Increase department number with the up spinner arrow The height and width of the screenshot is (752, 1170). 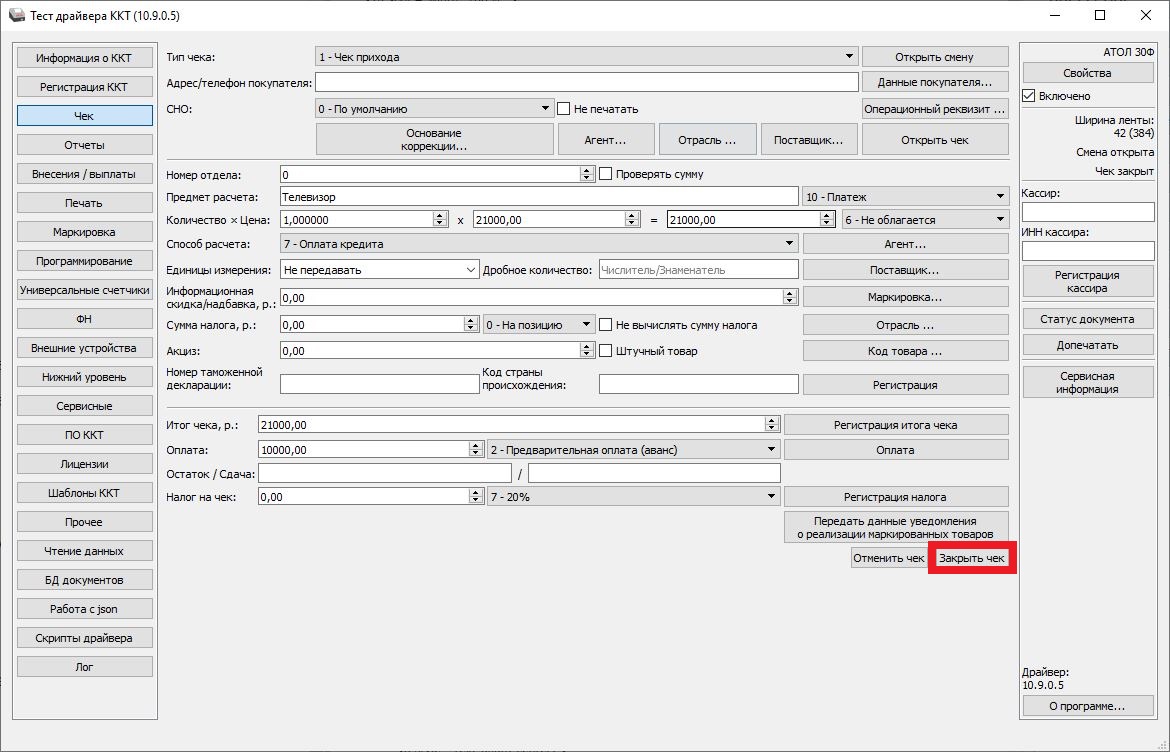586,170
